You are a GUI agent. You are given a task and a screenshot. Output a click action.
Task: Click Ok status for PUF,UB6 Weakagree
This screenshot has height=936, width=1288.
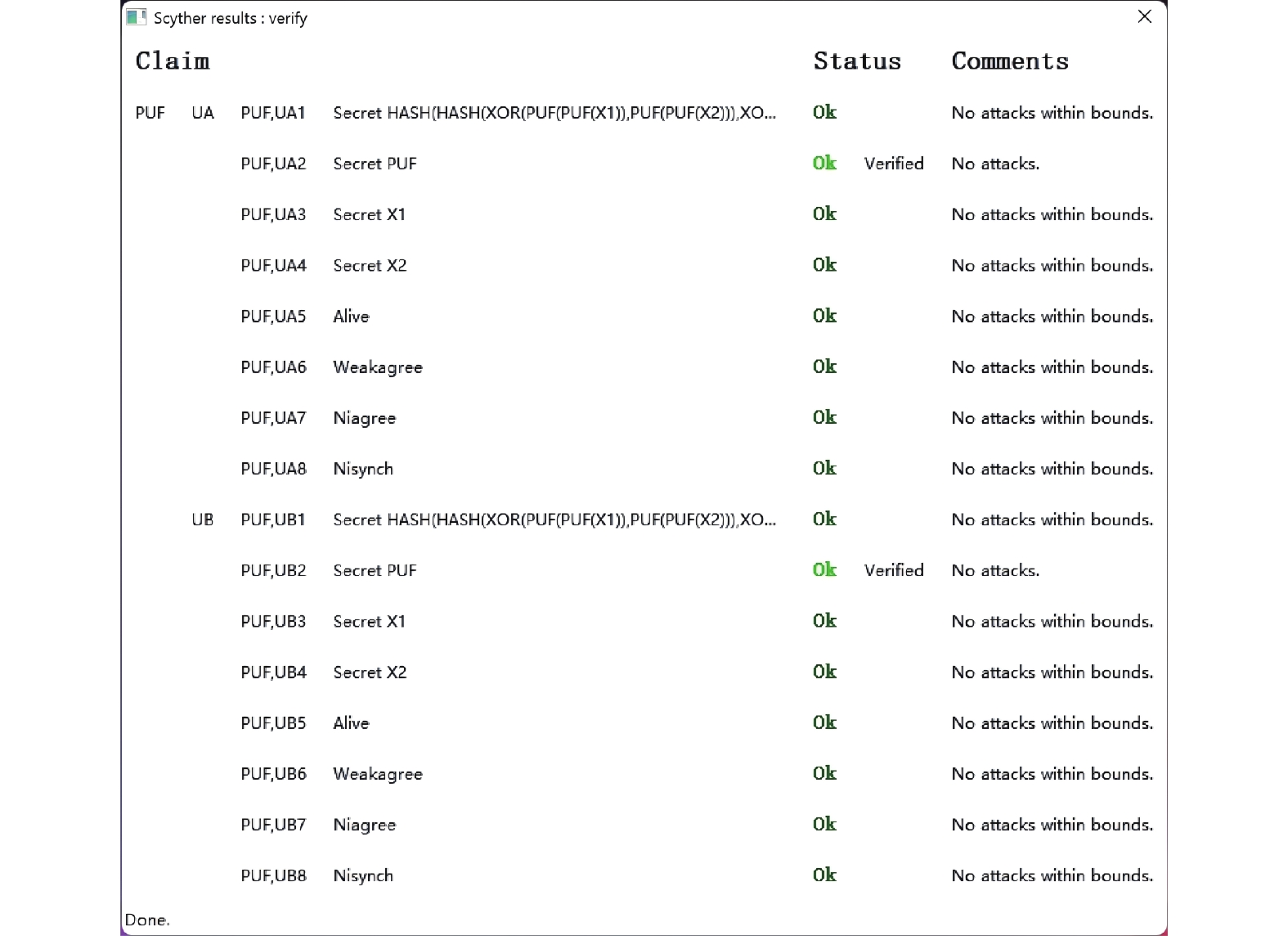tap(824, 773)
